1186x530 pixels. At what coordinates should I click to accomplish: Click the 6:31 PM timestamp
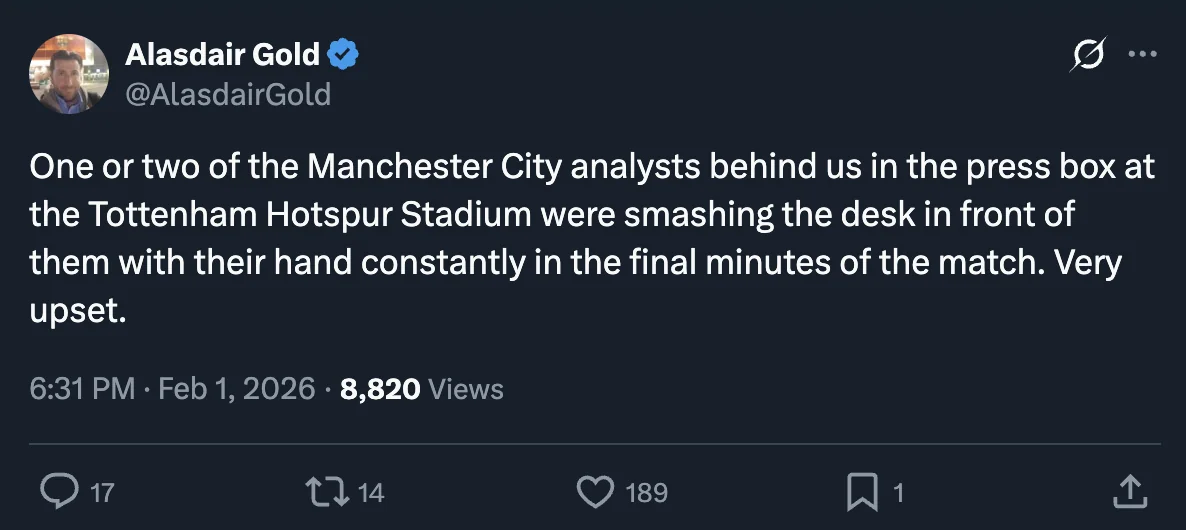tap(82, 388)
